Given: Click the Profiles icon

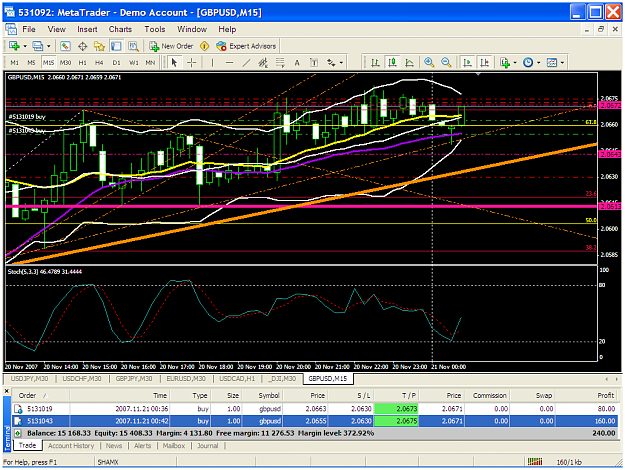Looking at the screenshot, I should click(x=38, y=46).
